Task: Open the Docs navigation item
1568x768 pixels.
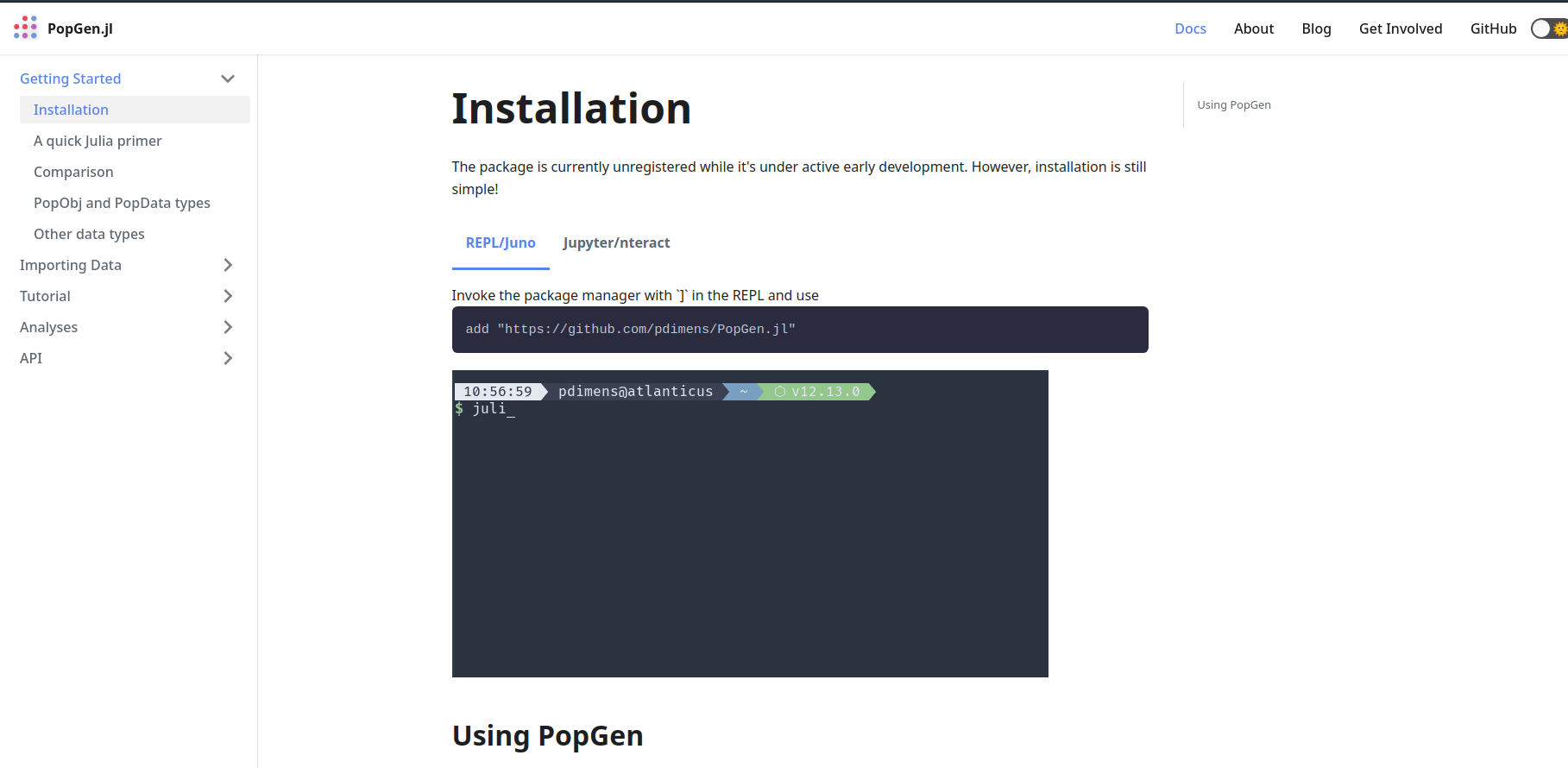Action: (1190, 28)
